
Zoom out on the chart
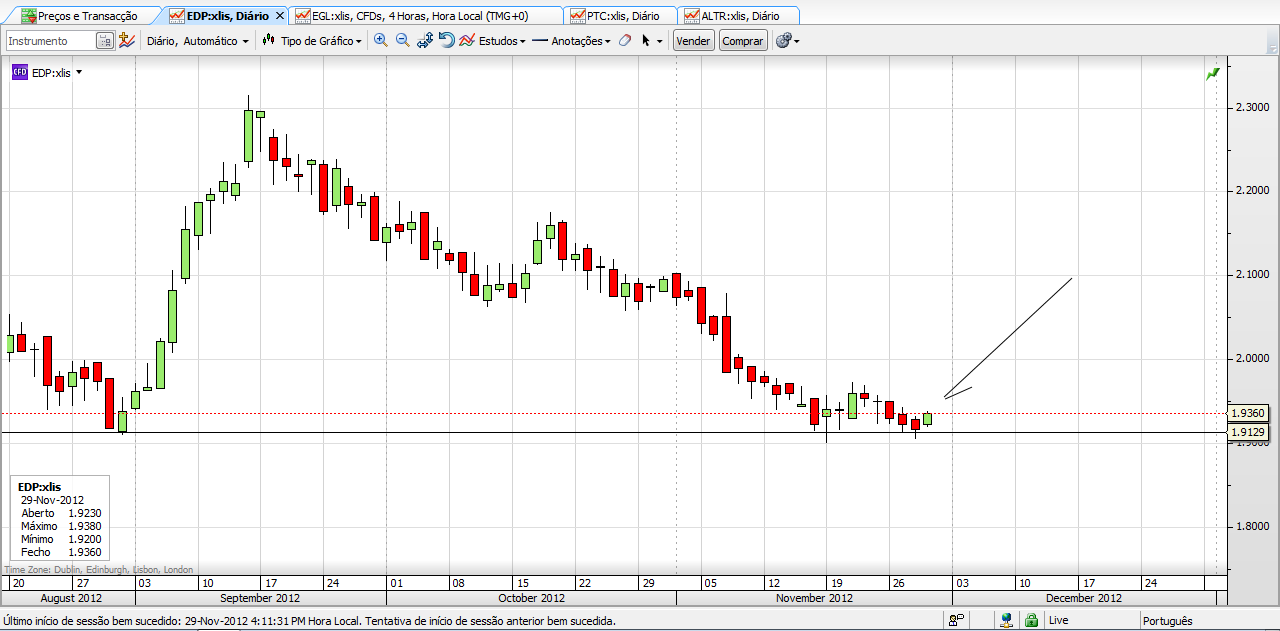[x=403, y=41]
